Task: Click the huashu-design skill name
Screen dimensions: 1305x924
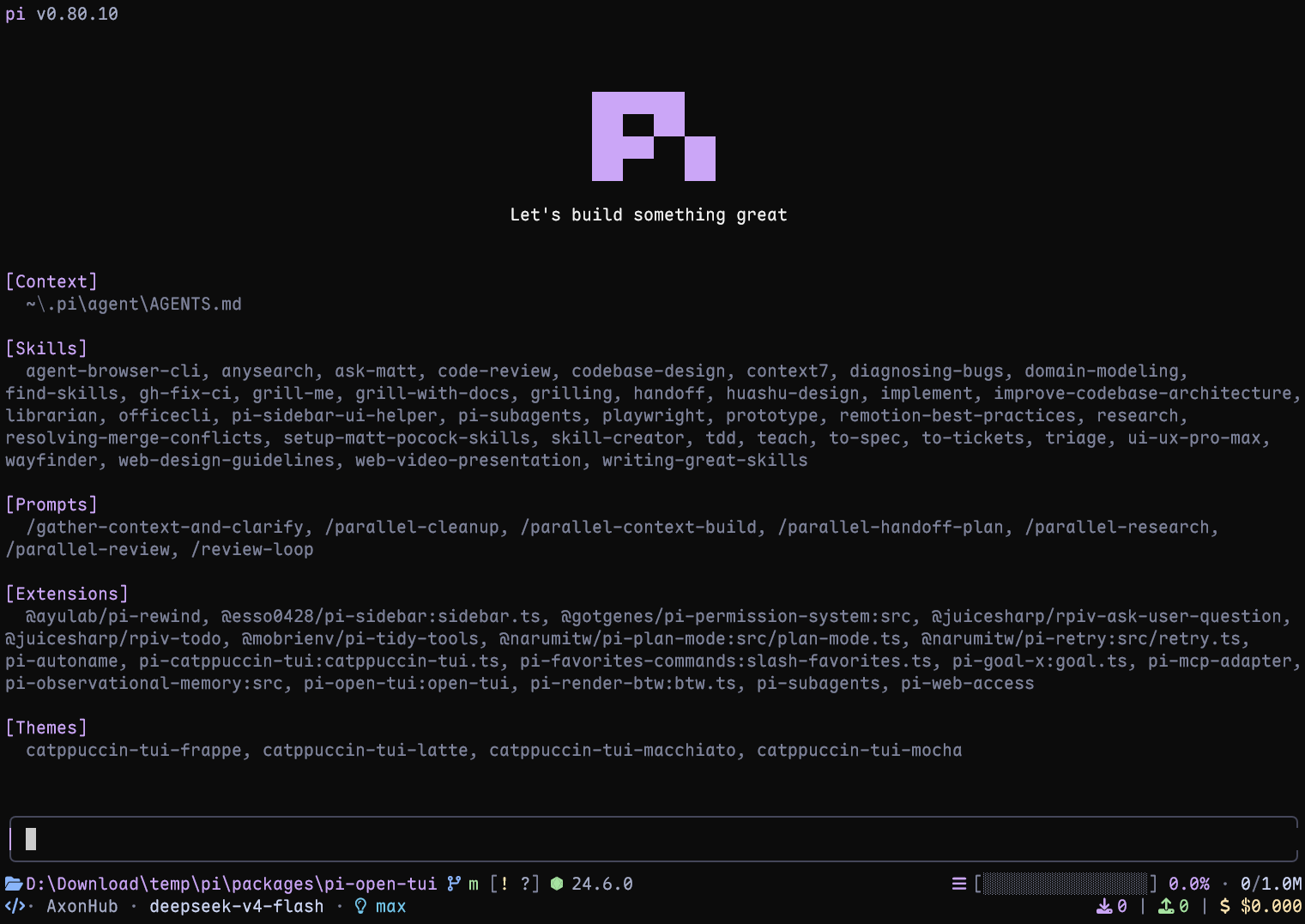Action: [x=793, y=393]
